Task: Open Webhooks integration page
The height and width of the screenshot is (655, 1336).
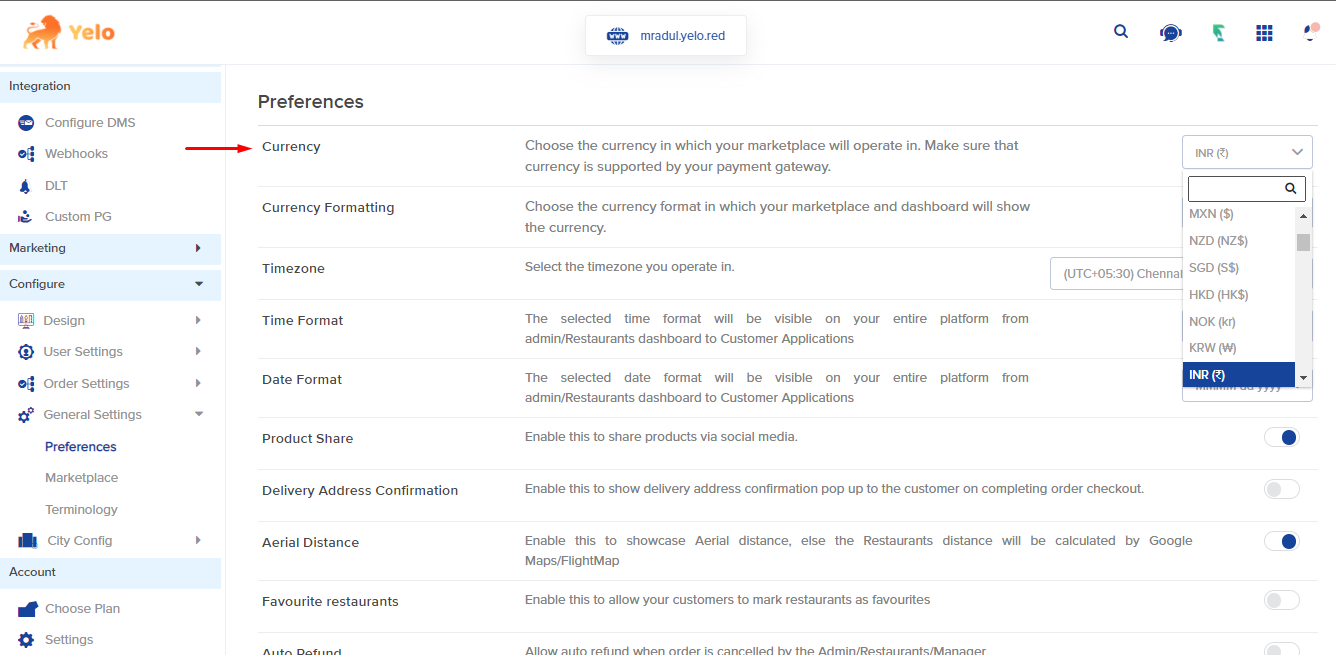Action: coord(76,154)
